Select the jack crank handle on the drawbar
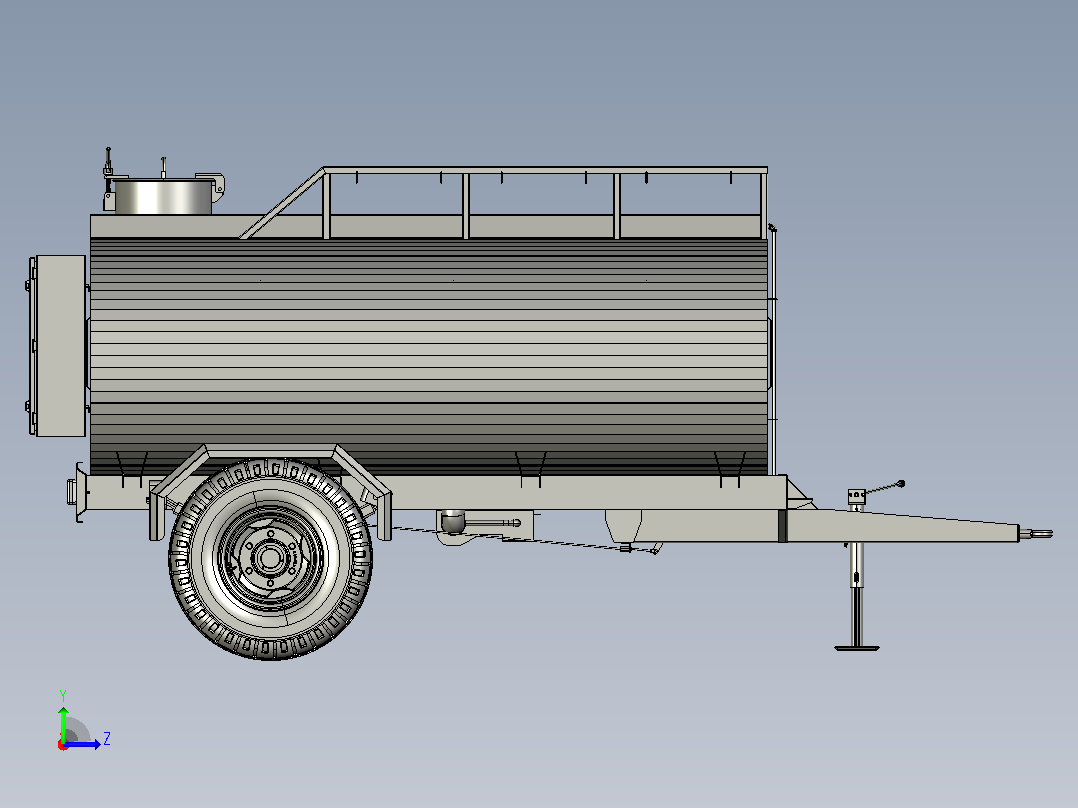The height and width of the screenshot is (808, 1078). coord(884,488)
